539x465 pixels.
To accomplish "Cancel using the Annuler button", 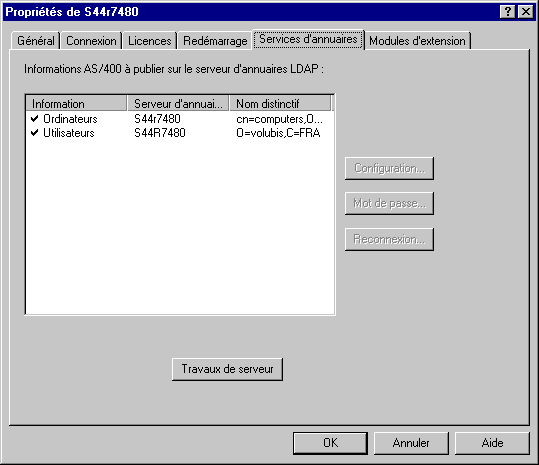I will point(411,443).
